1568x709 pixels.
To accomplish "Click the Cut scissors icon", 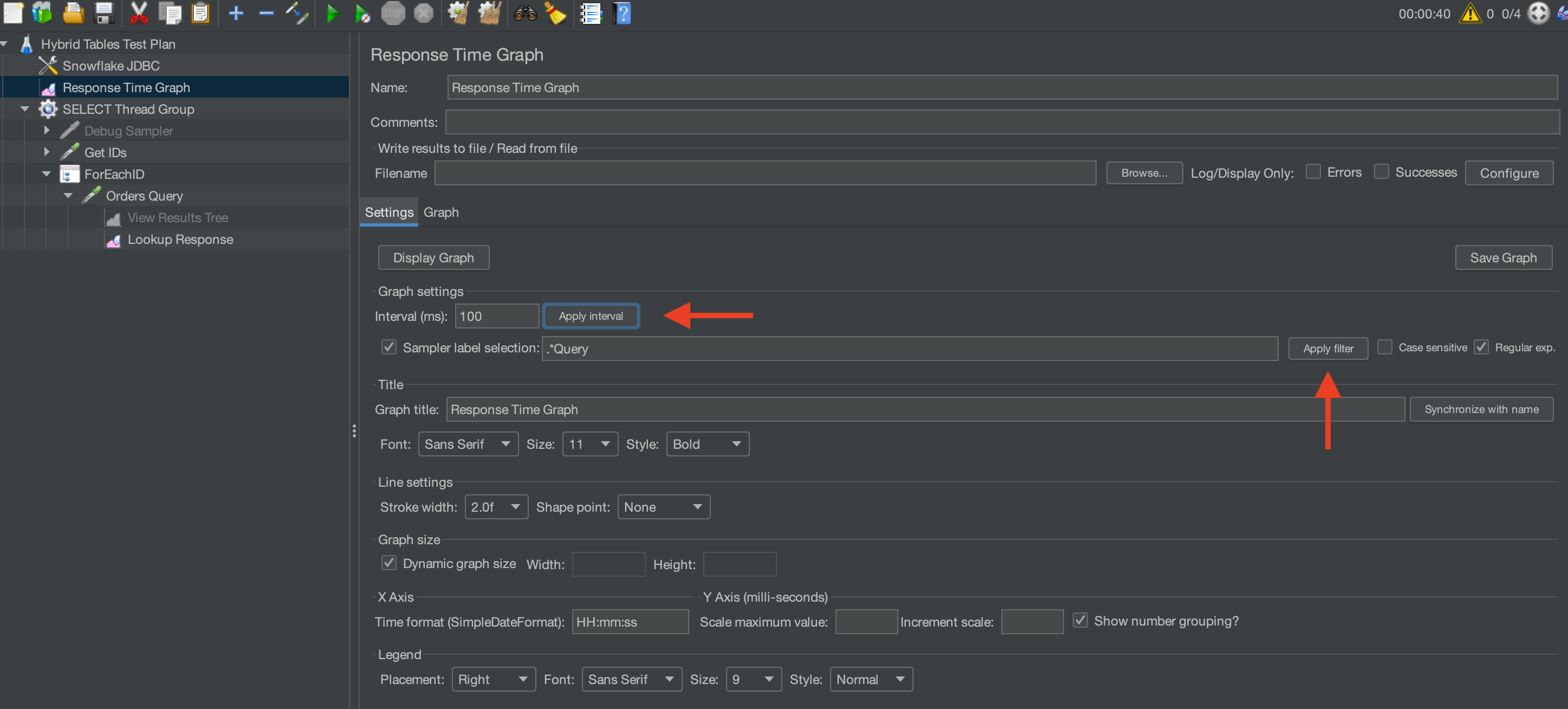I will [x=139, y=13].
